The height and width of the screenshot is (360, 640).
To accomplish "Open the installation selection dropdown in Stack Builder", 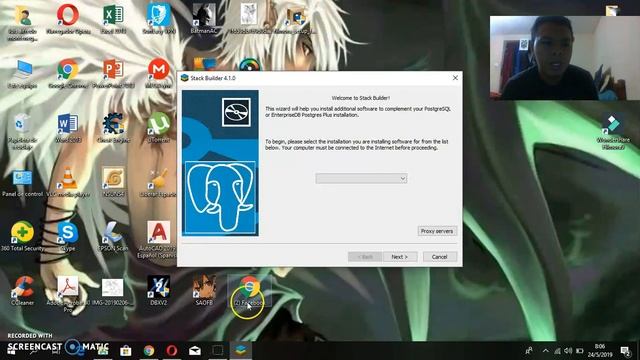I will pyautogui.click(x=361, y=178).
